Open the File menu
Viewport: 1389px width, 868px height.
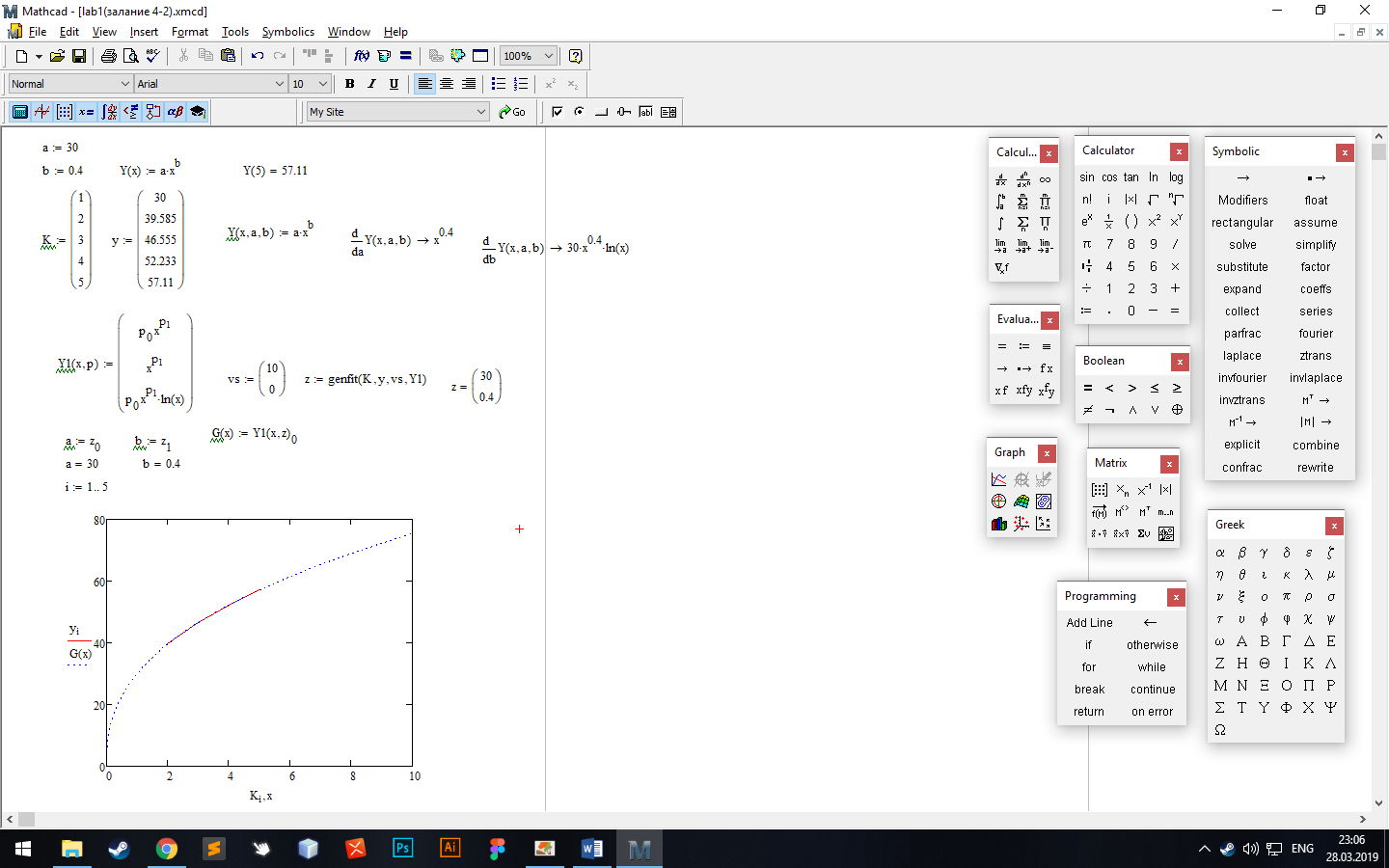pyautogui.click(x=38, y=32)
